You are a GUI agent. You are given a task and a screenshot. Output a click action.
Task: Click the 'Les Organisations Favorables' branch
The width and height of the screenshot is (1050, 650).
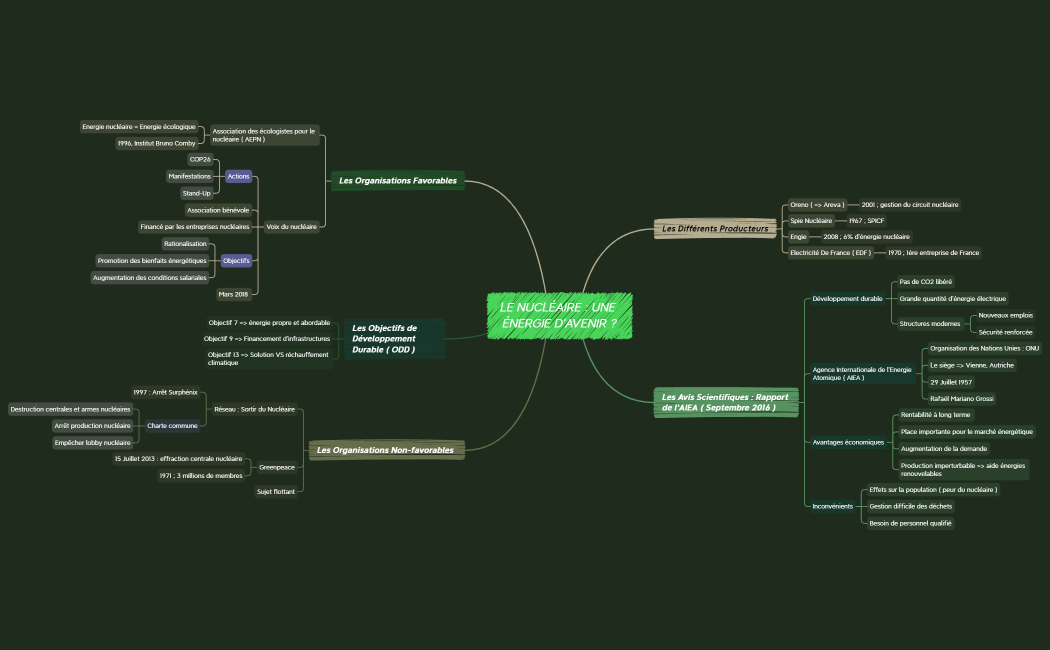click(397, 181)
